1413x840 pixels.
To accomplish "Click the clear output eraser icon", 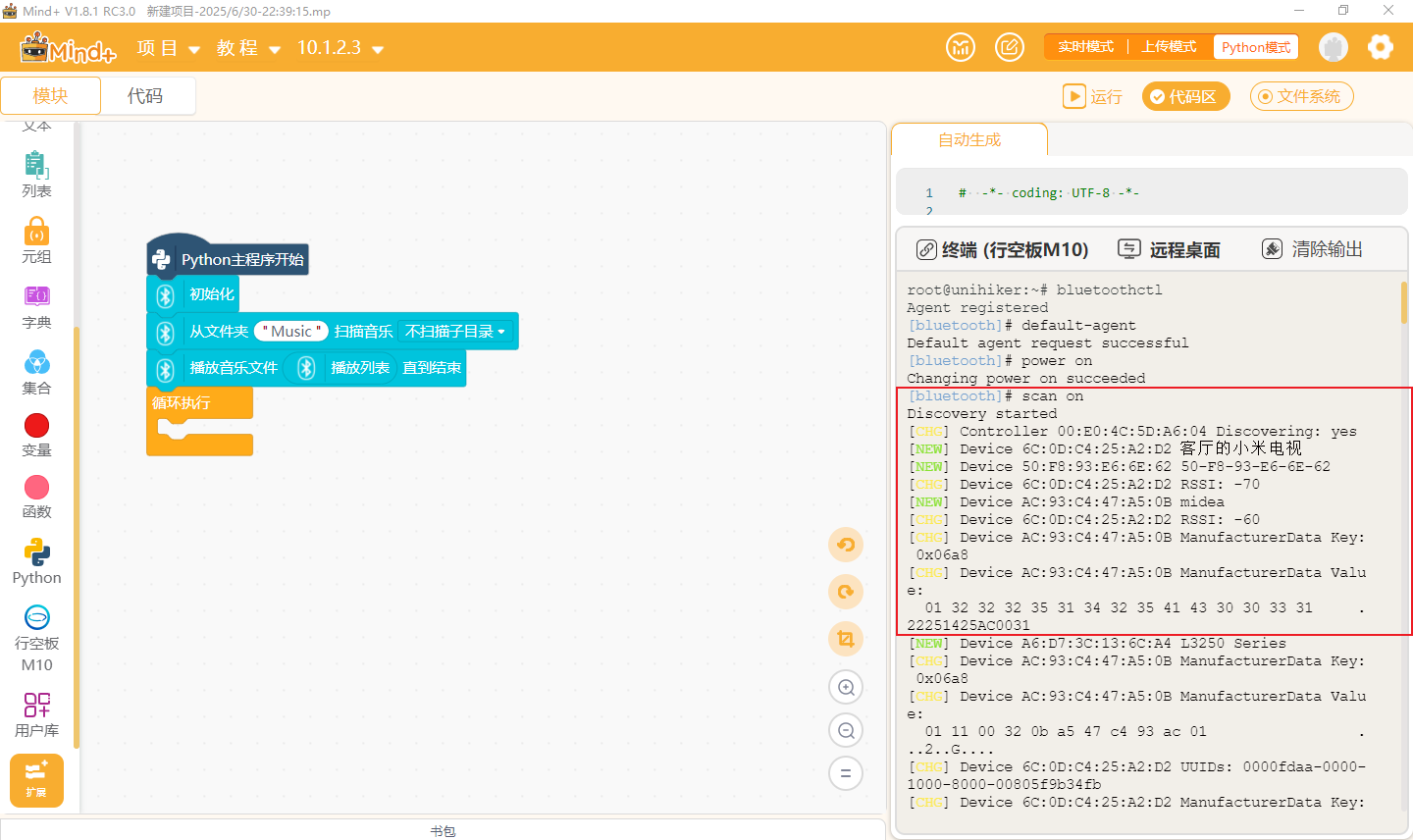I will [x=1273, y=249].
